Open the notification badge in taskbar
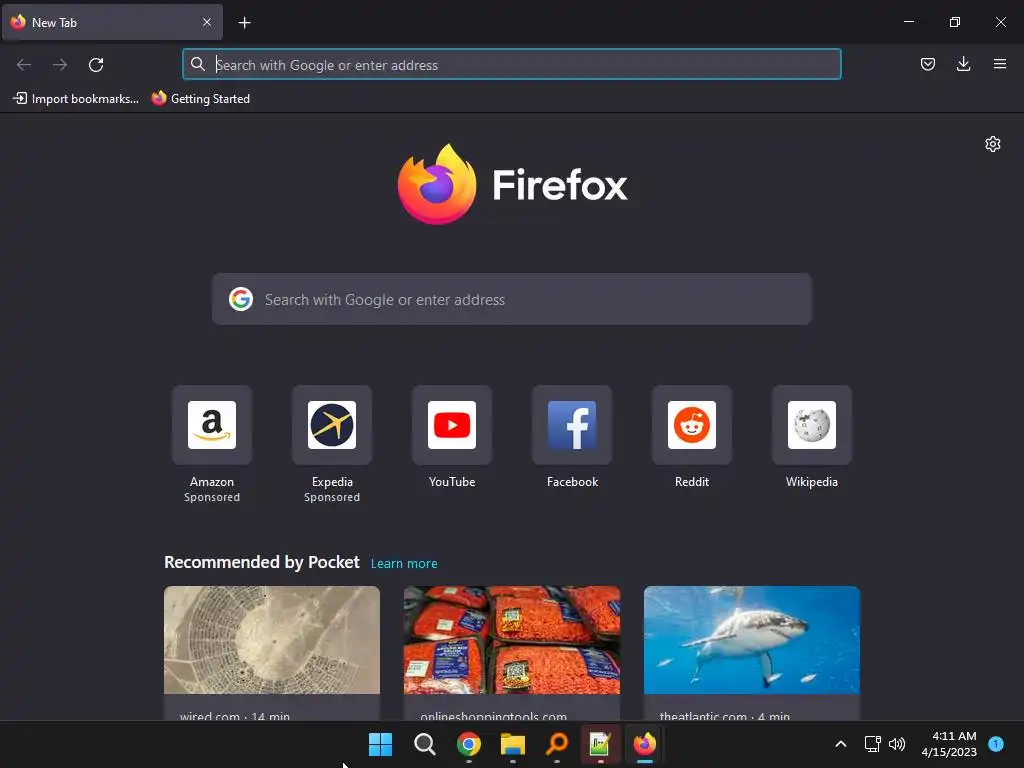This screenshot has width=1024, height=768. click(x=996, y=743)
